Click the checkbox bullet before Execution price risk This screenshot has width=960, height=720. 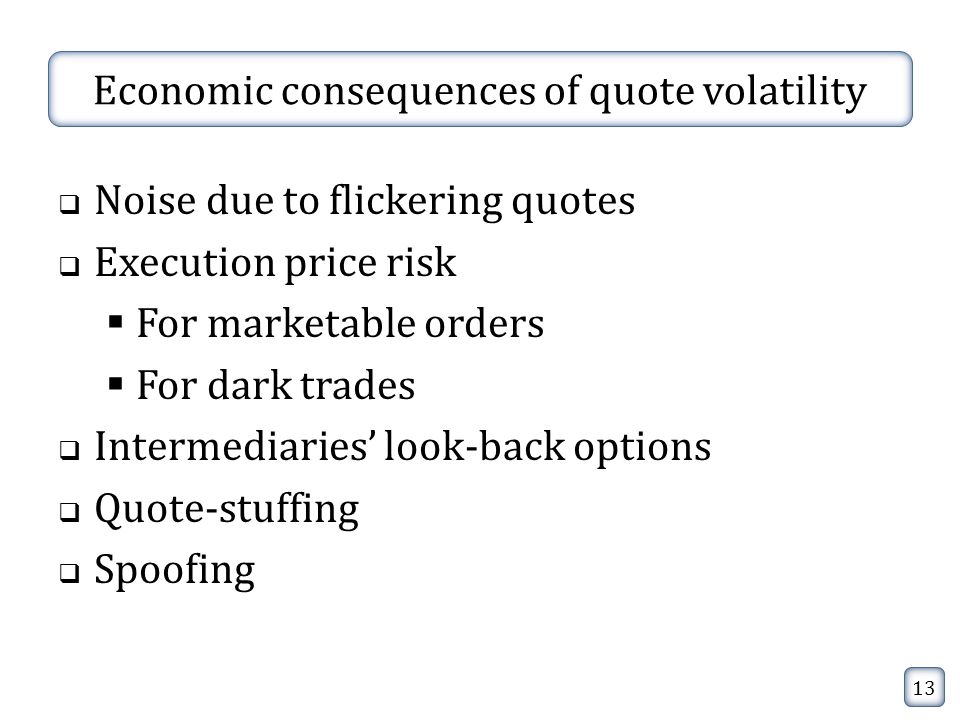point(70,266)
